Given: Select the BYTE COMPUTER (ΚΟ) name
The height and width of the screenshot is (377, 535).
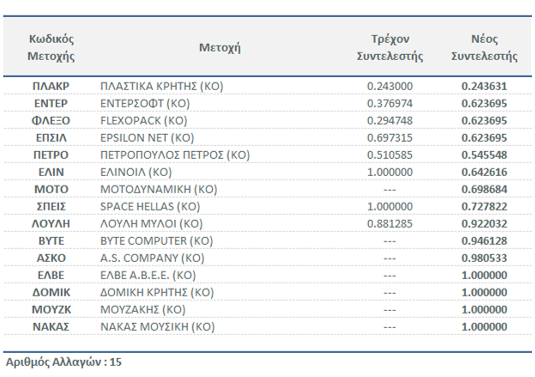Looking at the screenshot, I should pyautogui.click(x=157, y=241).
